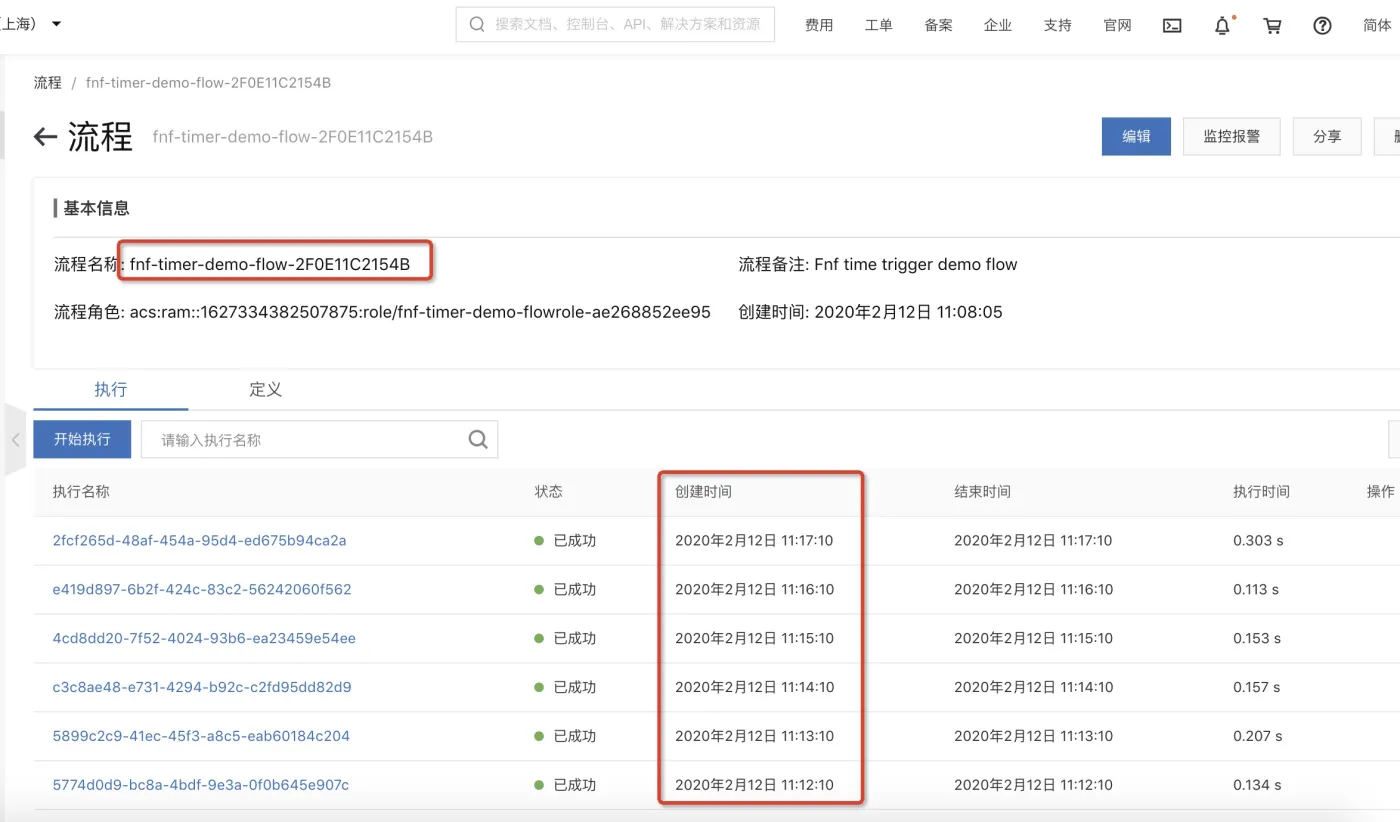
Task: Click the 执行时间 column header
Action: tap(1261, 492)
